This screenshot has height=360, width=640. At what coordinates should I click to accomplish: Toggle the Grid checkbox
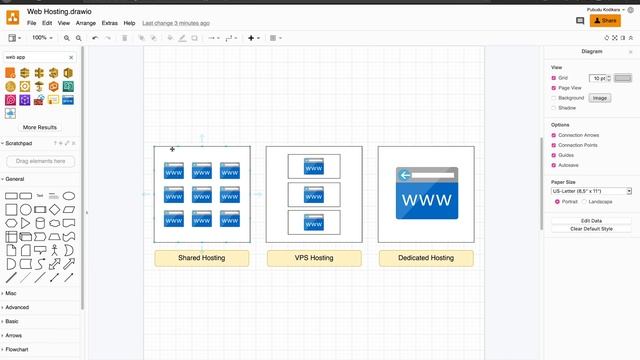[553, 78]
